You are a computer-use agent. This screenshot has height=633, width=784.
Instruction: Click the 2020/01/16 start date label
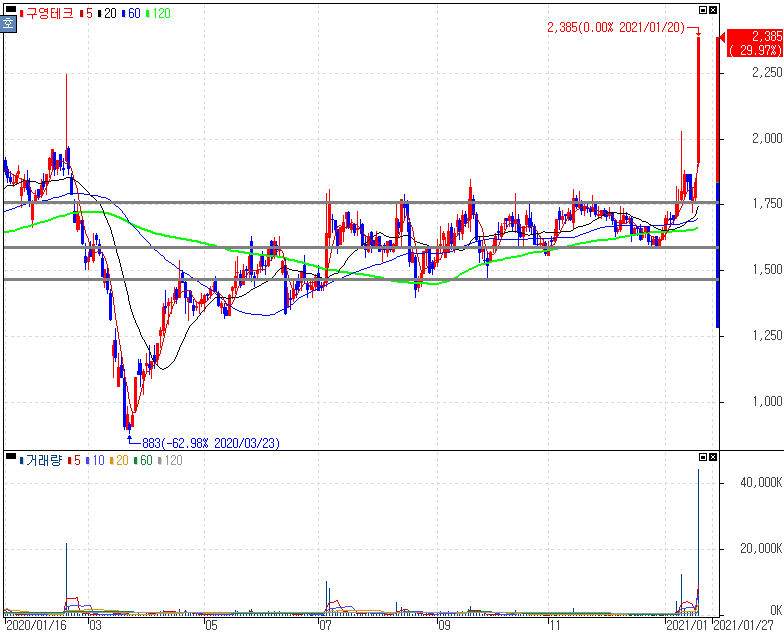36,626
